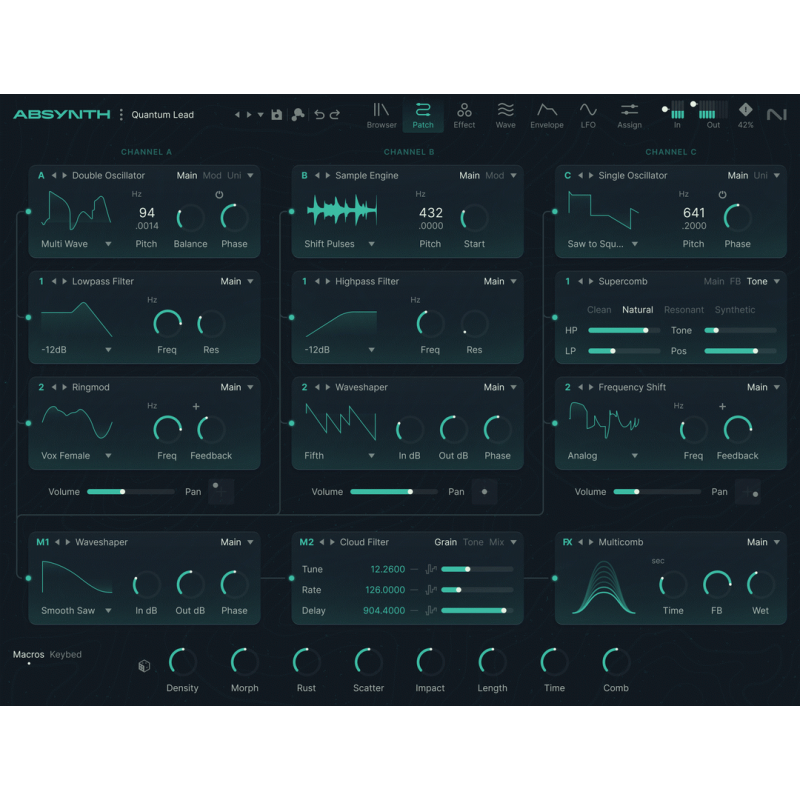Click the plus icon in Ringmod module
This screenshot has height=800, width=800.
pos(196,407)
